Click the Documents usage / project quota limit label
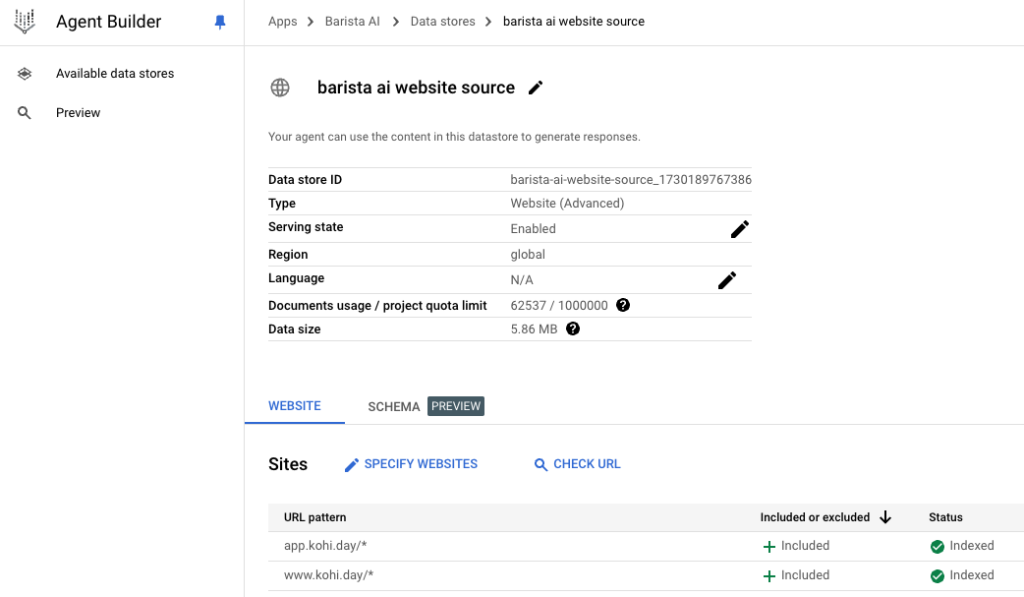Image resolution: width=1024 pixels, height=597 pixels. pyautogui.click(x=377, y=306)
